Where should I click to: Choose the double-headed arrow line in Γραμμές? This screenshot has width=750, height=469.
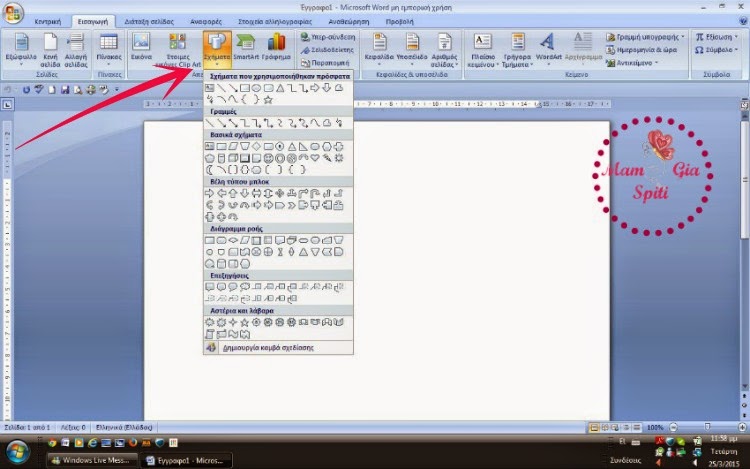[233, 123]
